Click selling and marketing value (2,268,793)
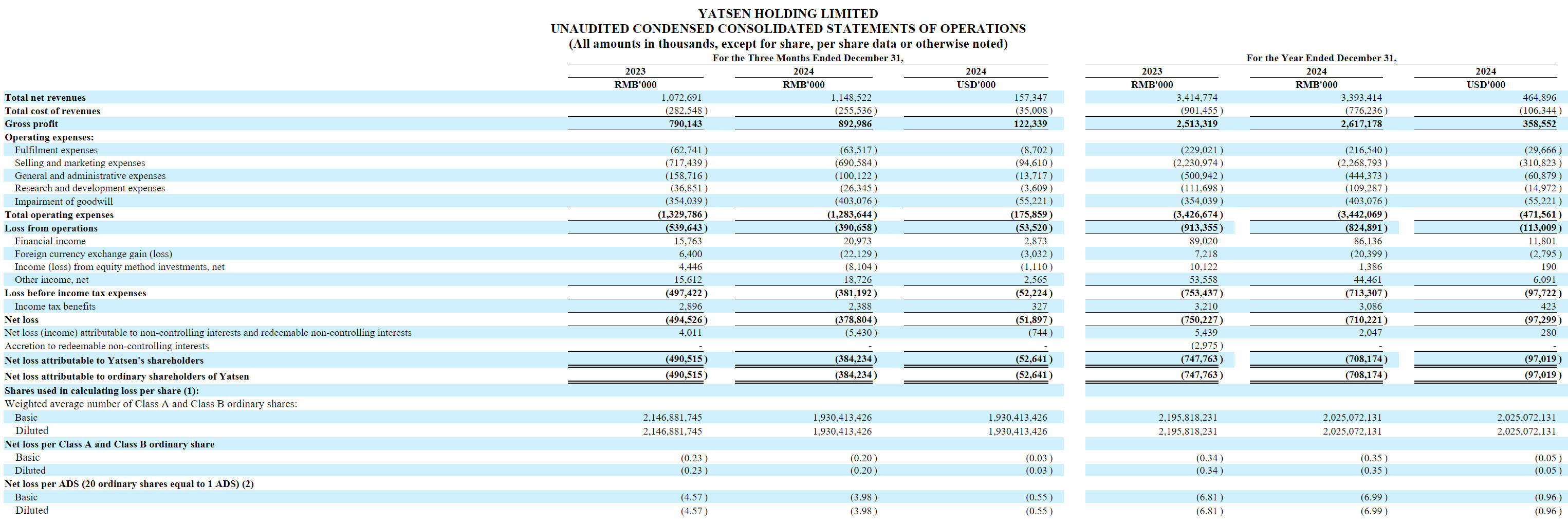 (x=1362, y=163)
